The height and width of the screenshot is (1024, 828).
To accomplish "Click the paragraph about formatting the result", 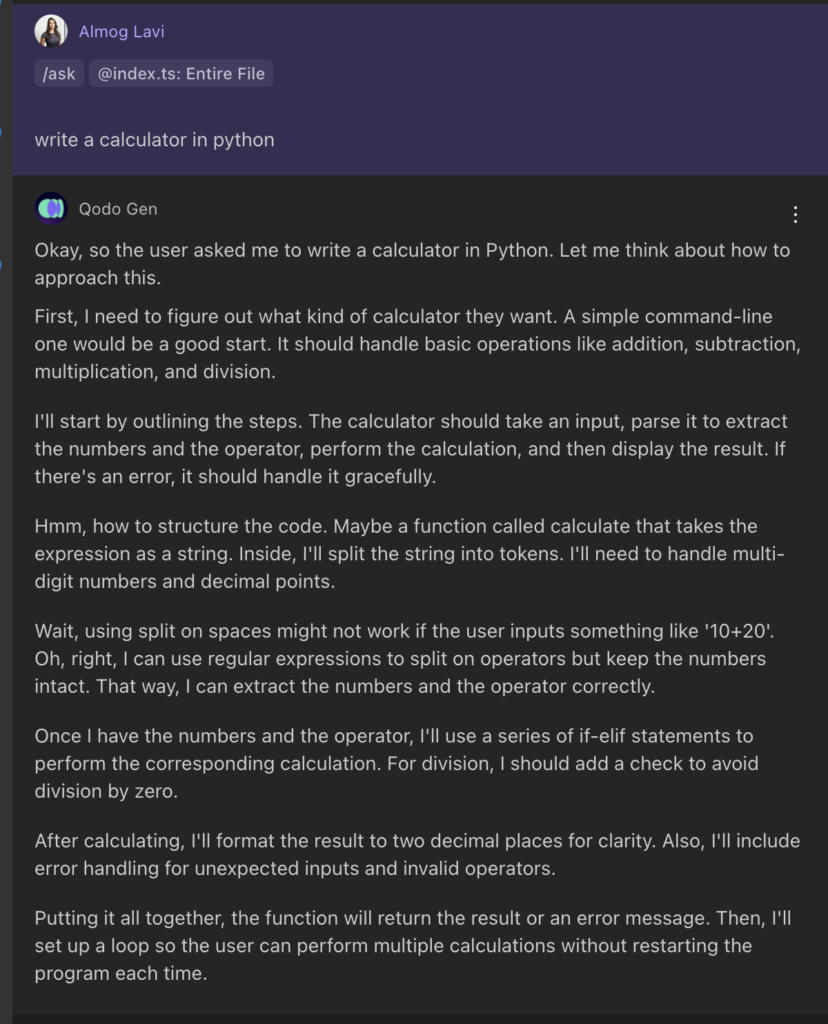I will tap(400, 855).
